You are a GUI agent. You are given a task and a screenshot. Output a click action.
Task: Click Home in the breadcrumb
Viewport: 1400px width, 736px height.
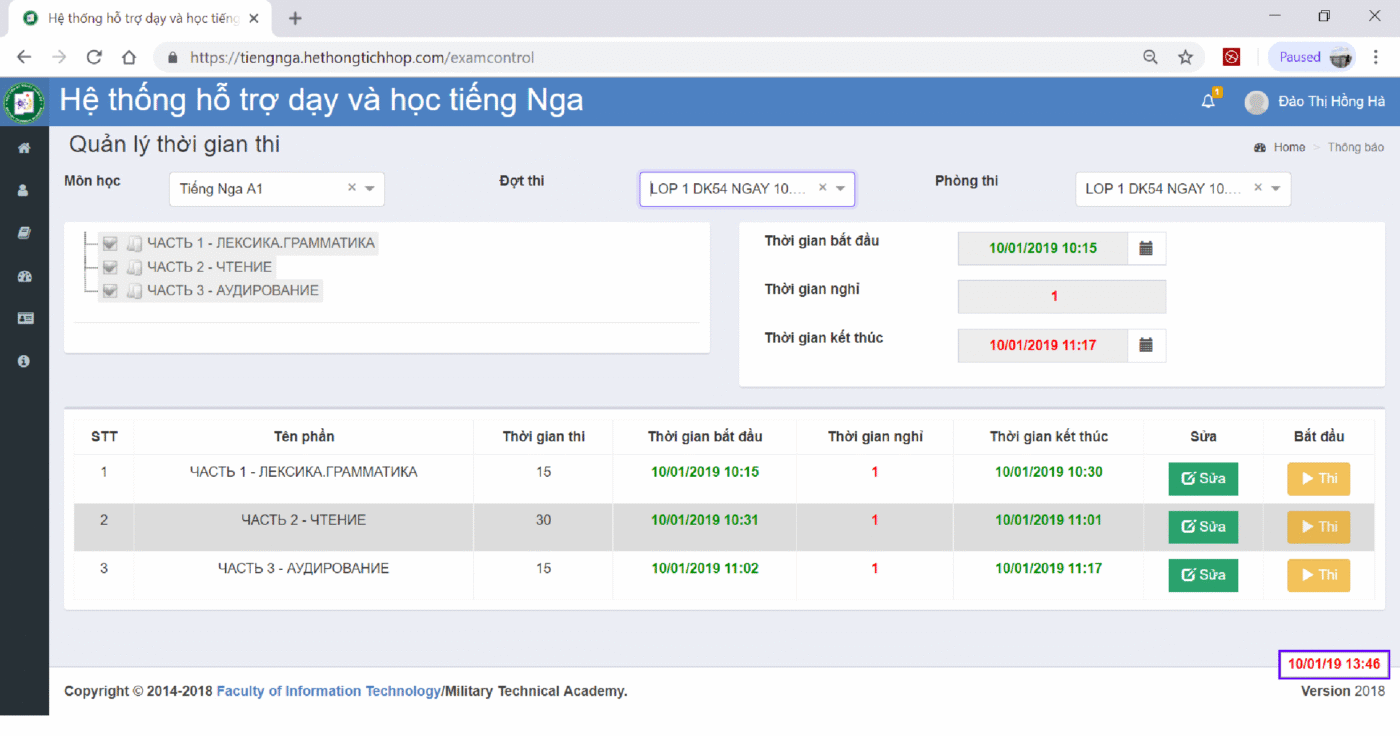(1288, 147)
